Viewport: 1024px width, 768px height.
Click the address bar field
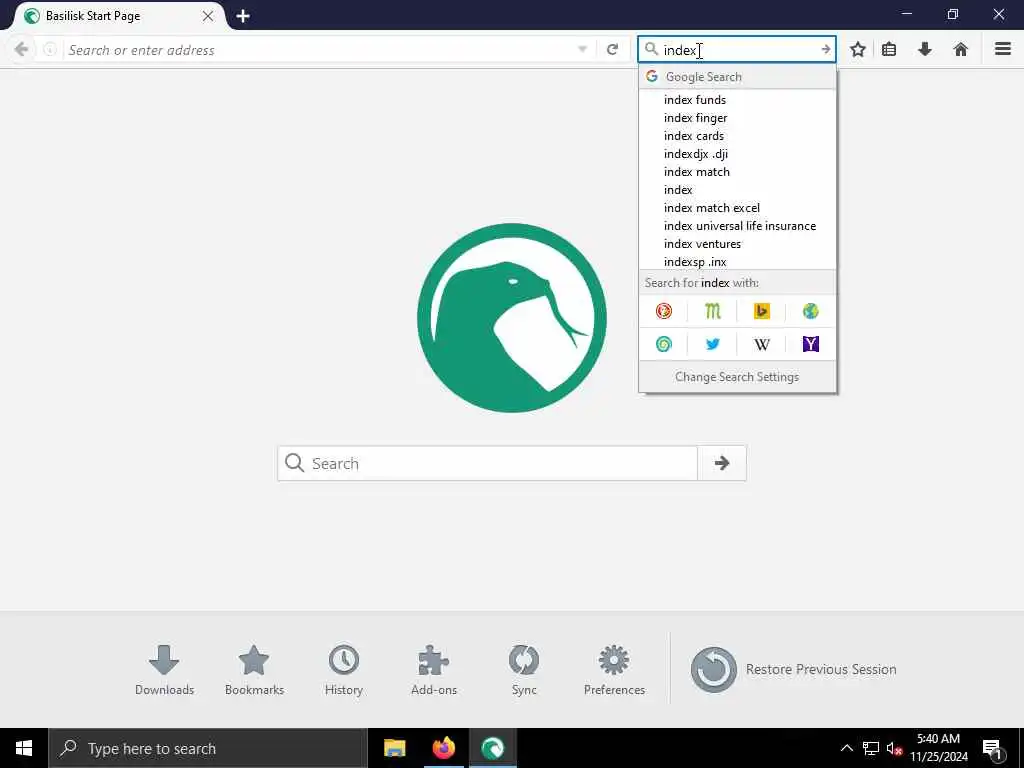coord(320,50)
